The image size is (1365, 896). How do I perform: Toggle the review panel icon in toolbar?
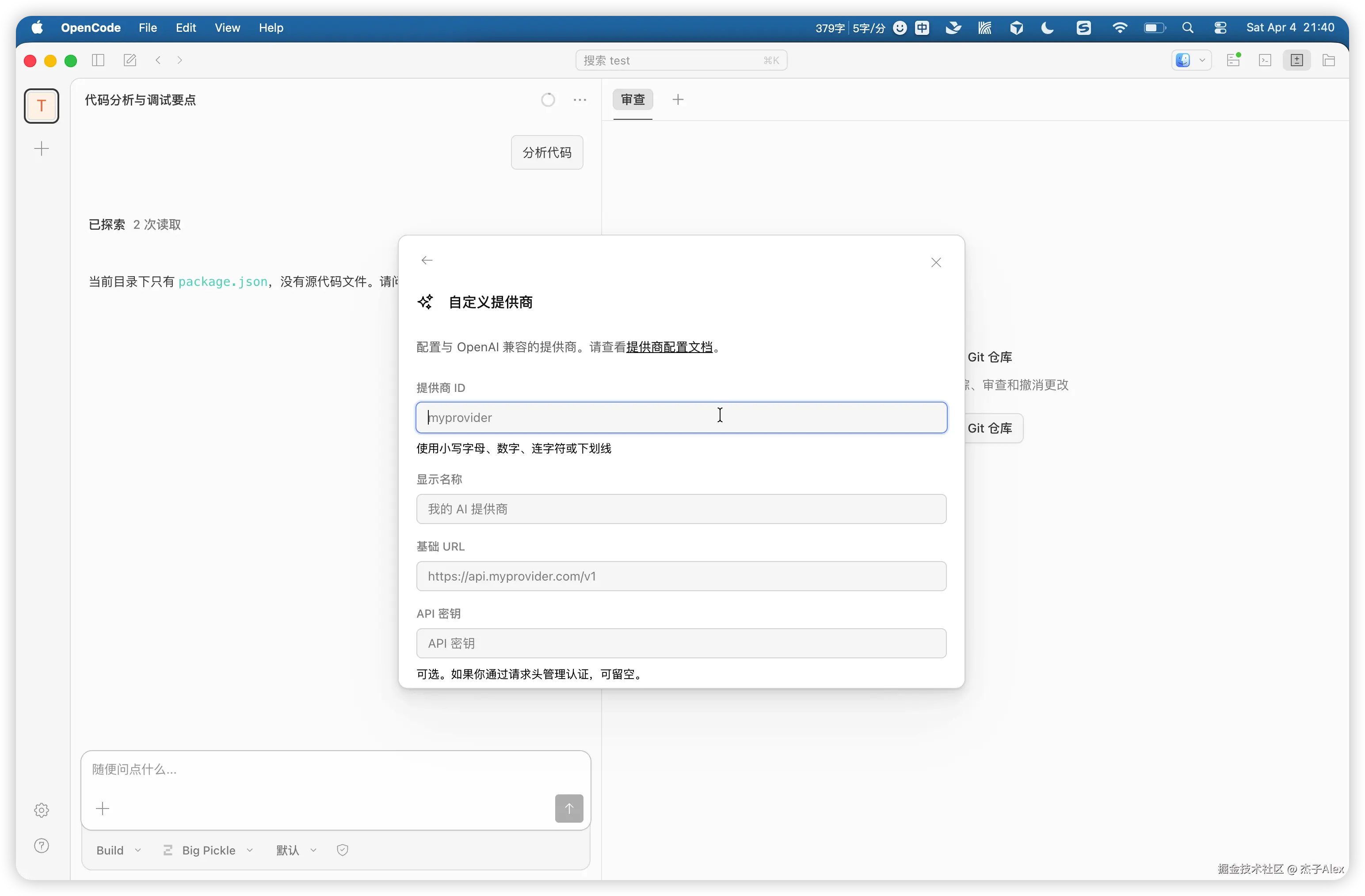[x=1296, y=60]
